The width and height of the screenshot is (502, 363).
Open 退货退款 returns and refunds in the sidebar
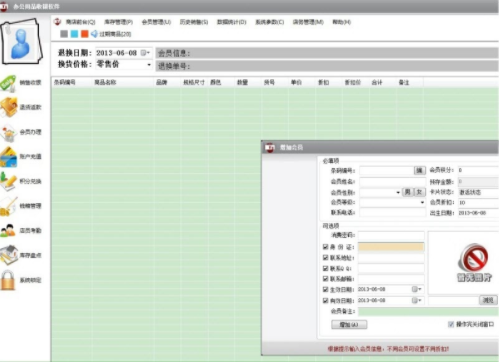[9, 107]
